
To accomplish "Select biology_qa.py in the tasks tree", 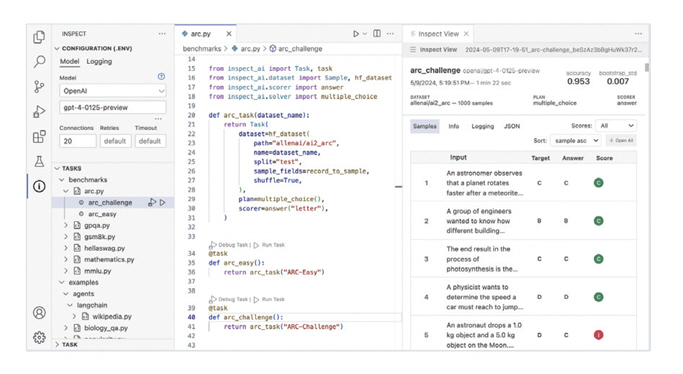I will click(106, 328).
